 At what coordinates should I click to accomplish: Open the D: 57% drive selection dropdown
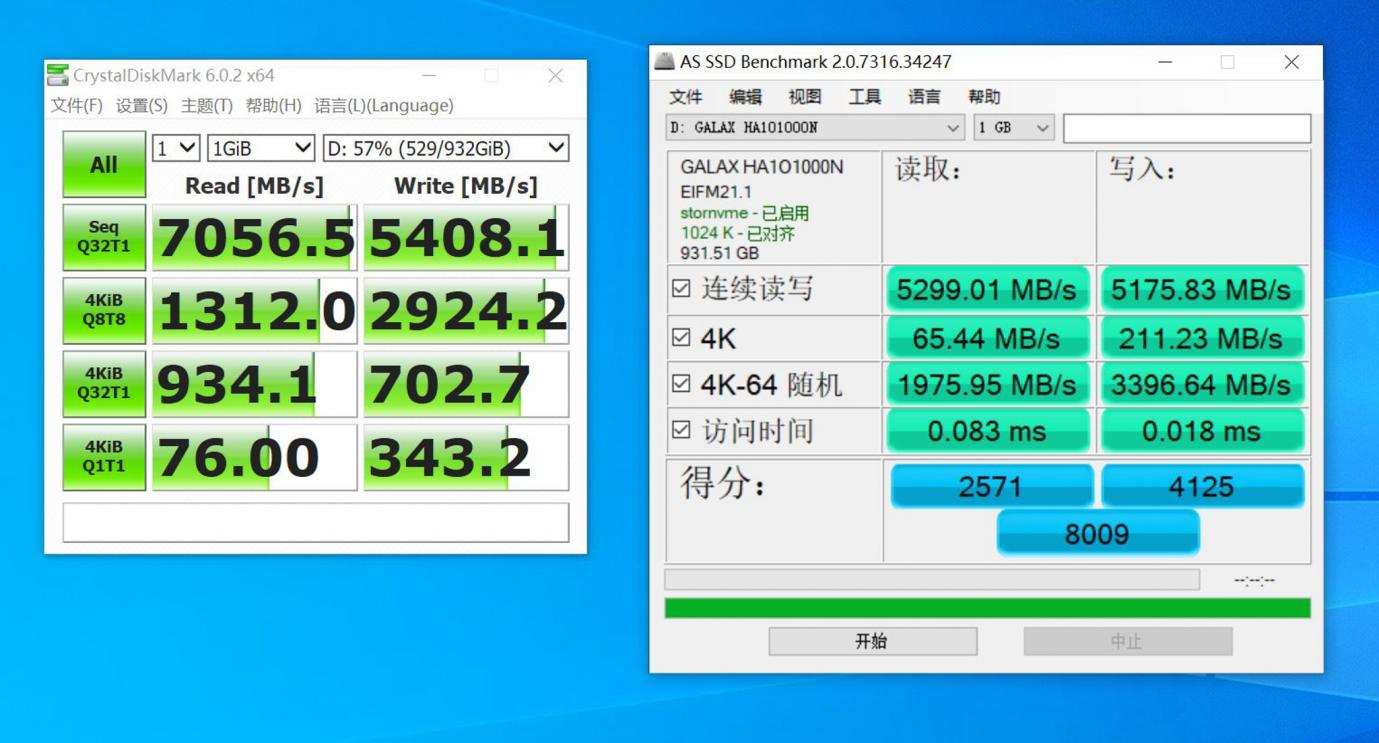pos(446,148)
